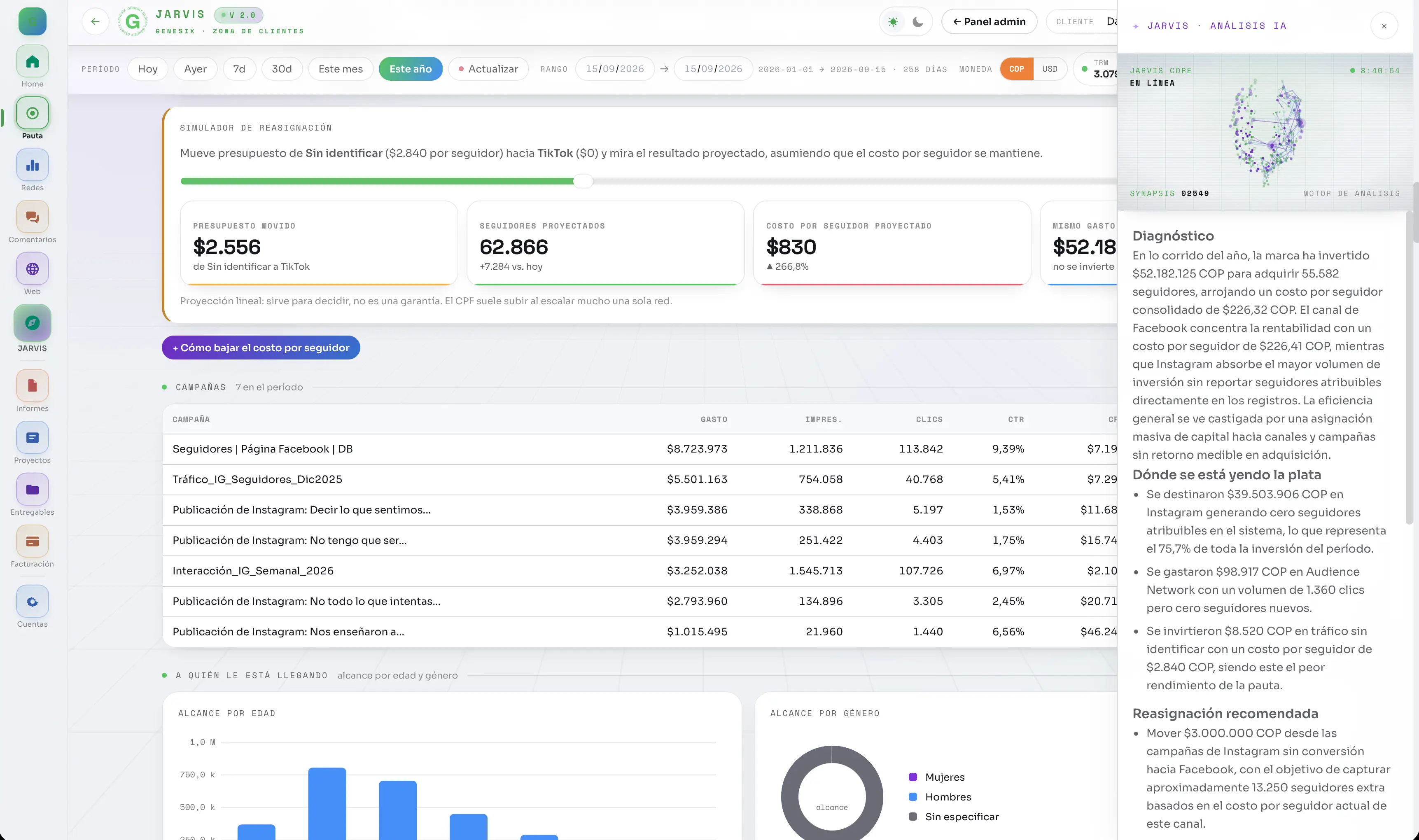Select the Hoy period filter
Image resolution: width=1419 pixels, height=840 pixels.
tap(148, 69)
